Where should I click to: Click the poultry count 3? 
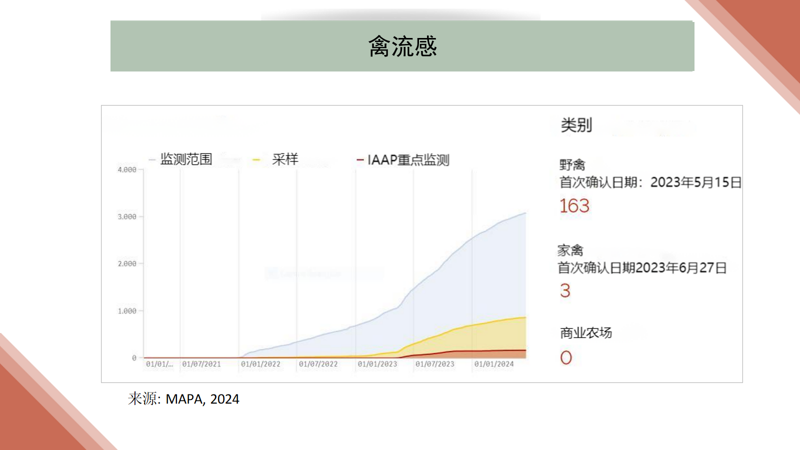click(565, 291)
